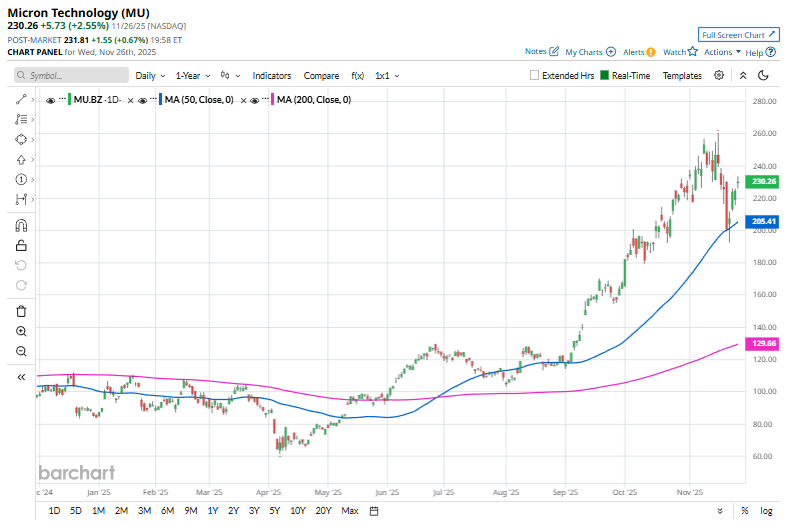Toggle the Real-Time checkbox
Image resolution: width=785 pixels, height=528 pixels.
click(605, 75)
